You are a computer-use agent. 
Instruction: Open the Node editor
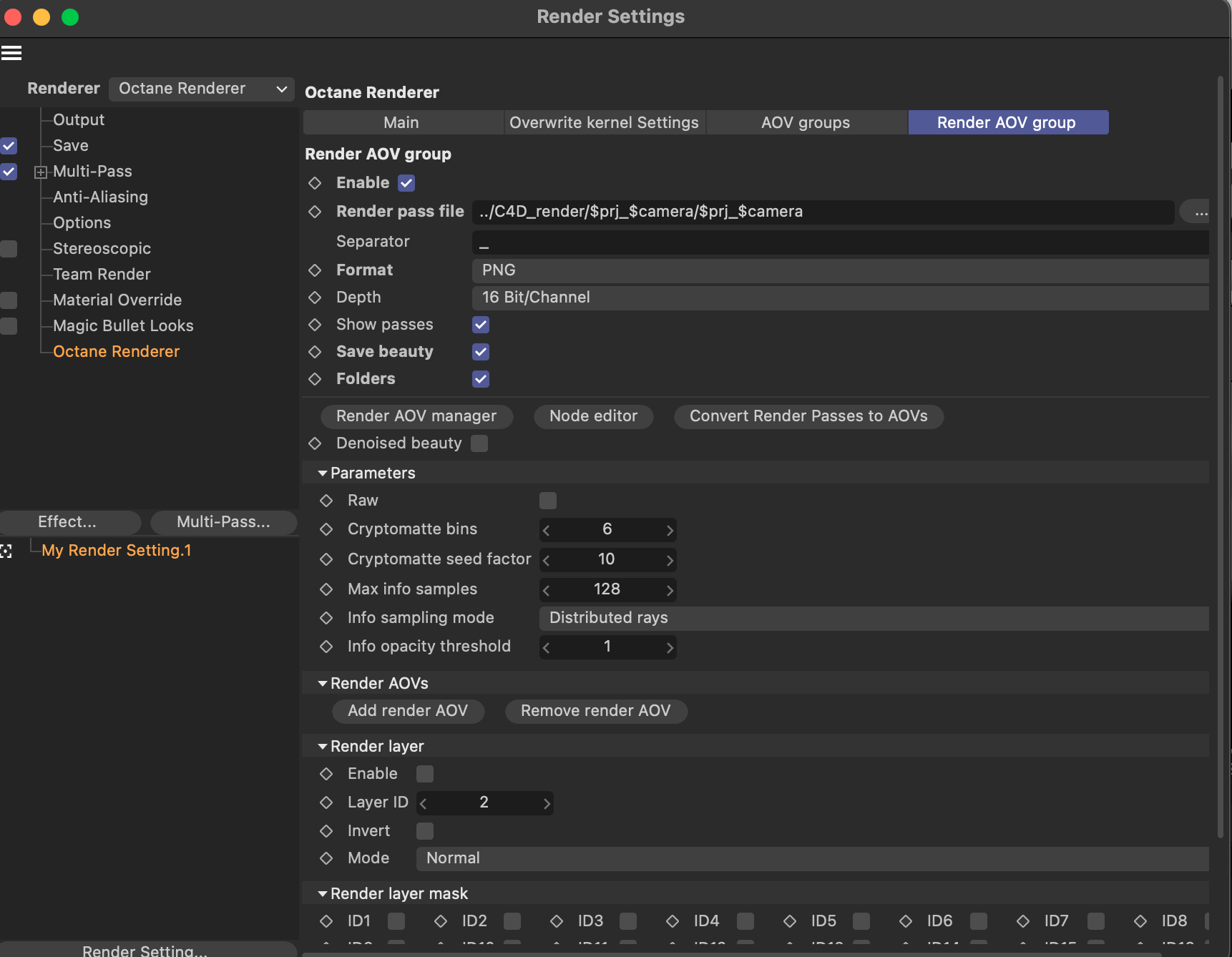click(x=594, y=416)
